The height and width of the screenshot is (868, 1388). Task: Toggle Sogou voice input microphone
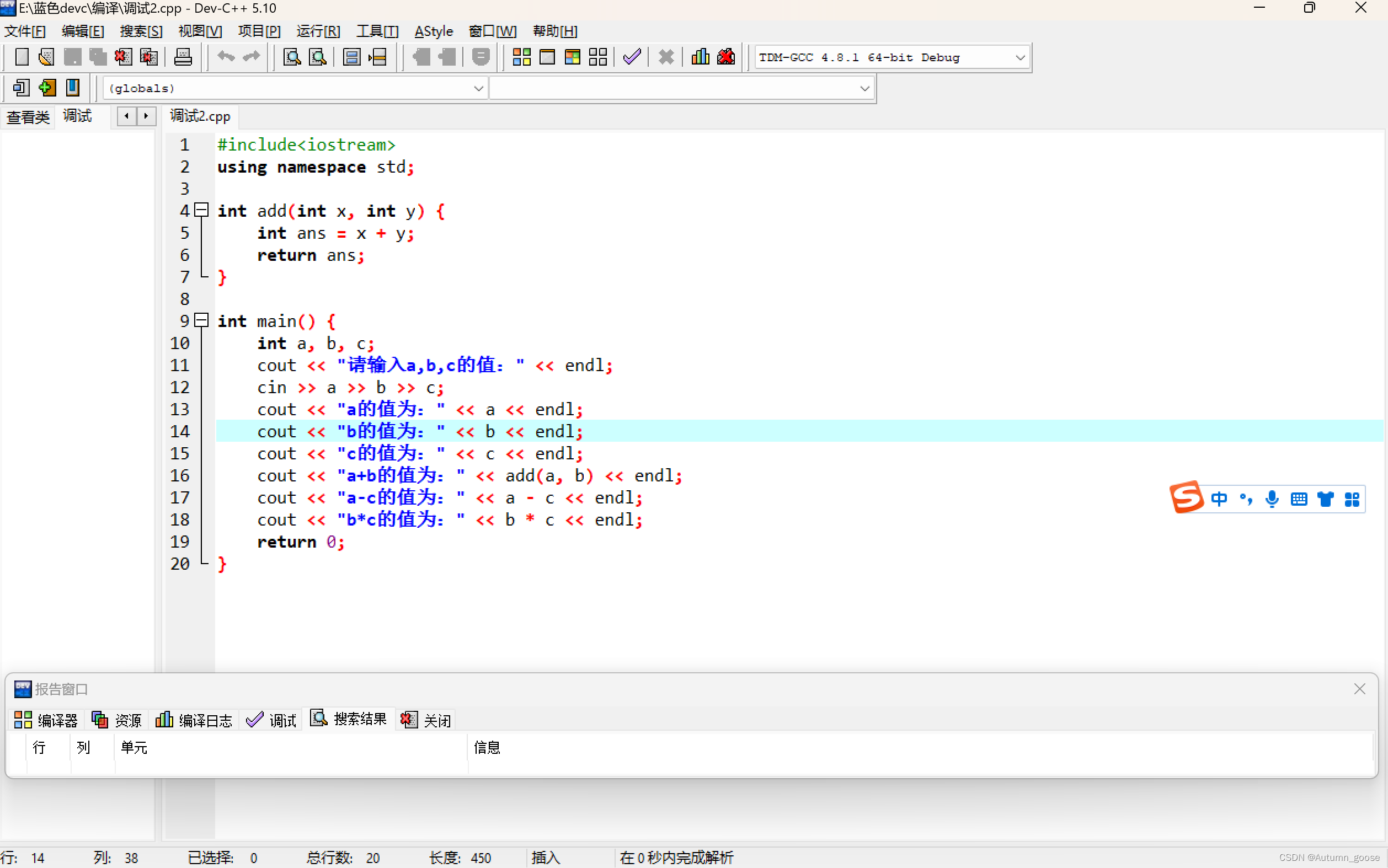click(1272, 499)
